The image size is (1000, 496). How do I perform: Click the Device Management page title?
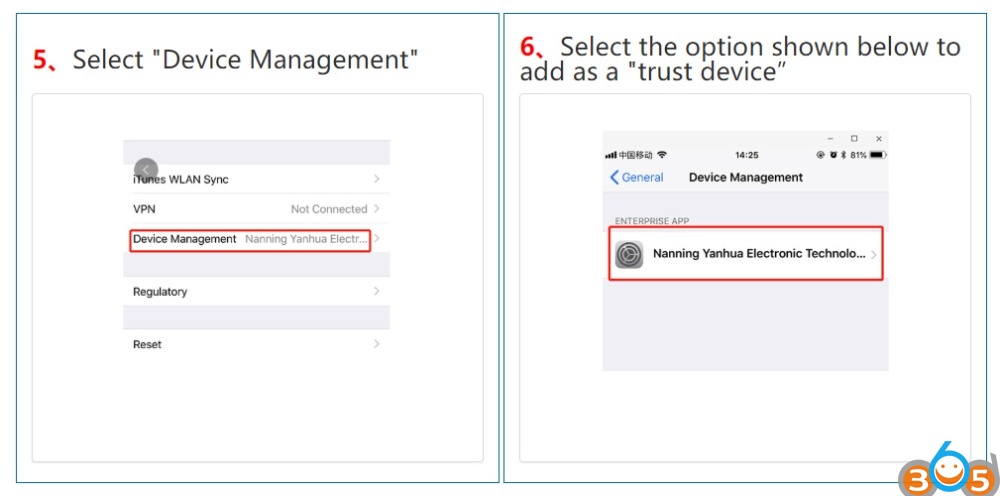point(746,177)
